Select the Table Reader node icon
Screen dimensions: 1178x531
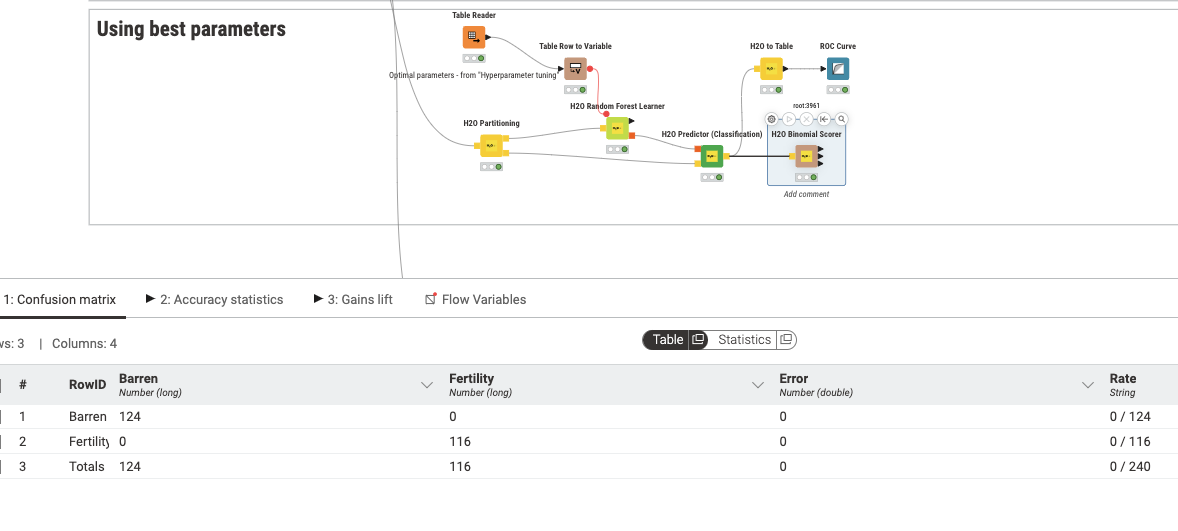473,37
